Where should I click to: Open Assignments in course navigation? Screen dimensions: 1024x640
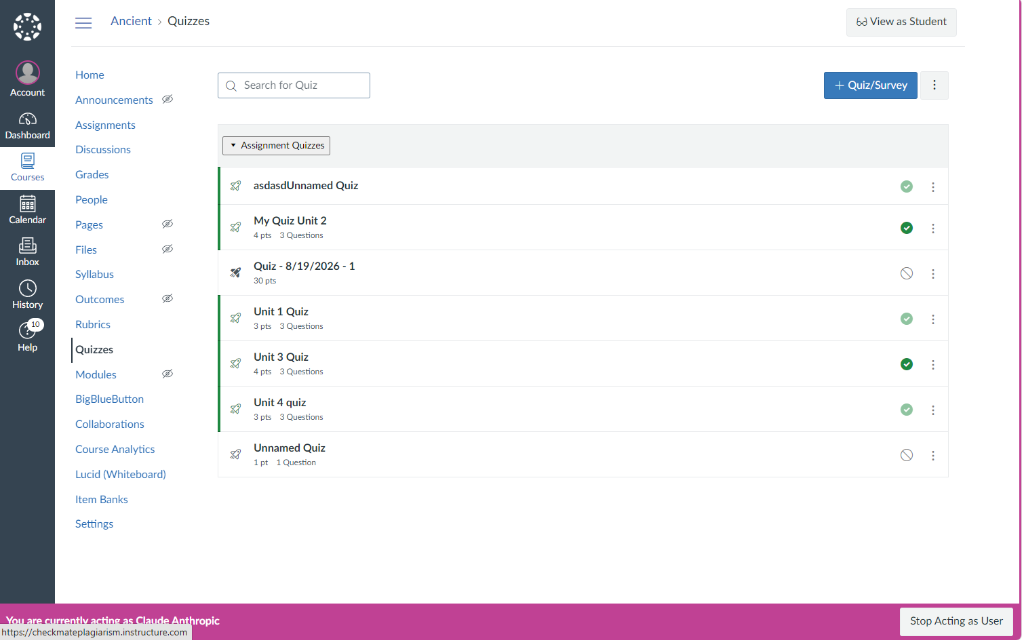[105, 125]
